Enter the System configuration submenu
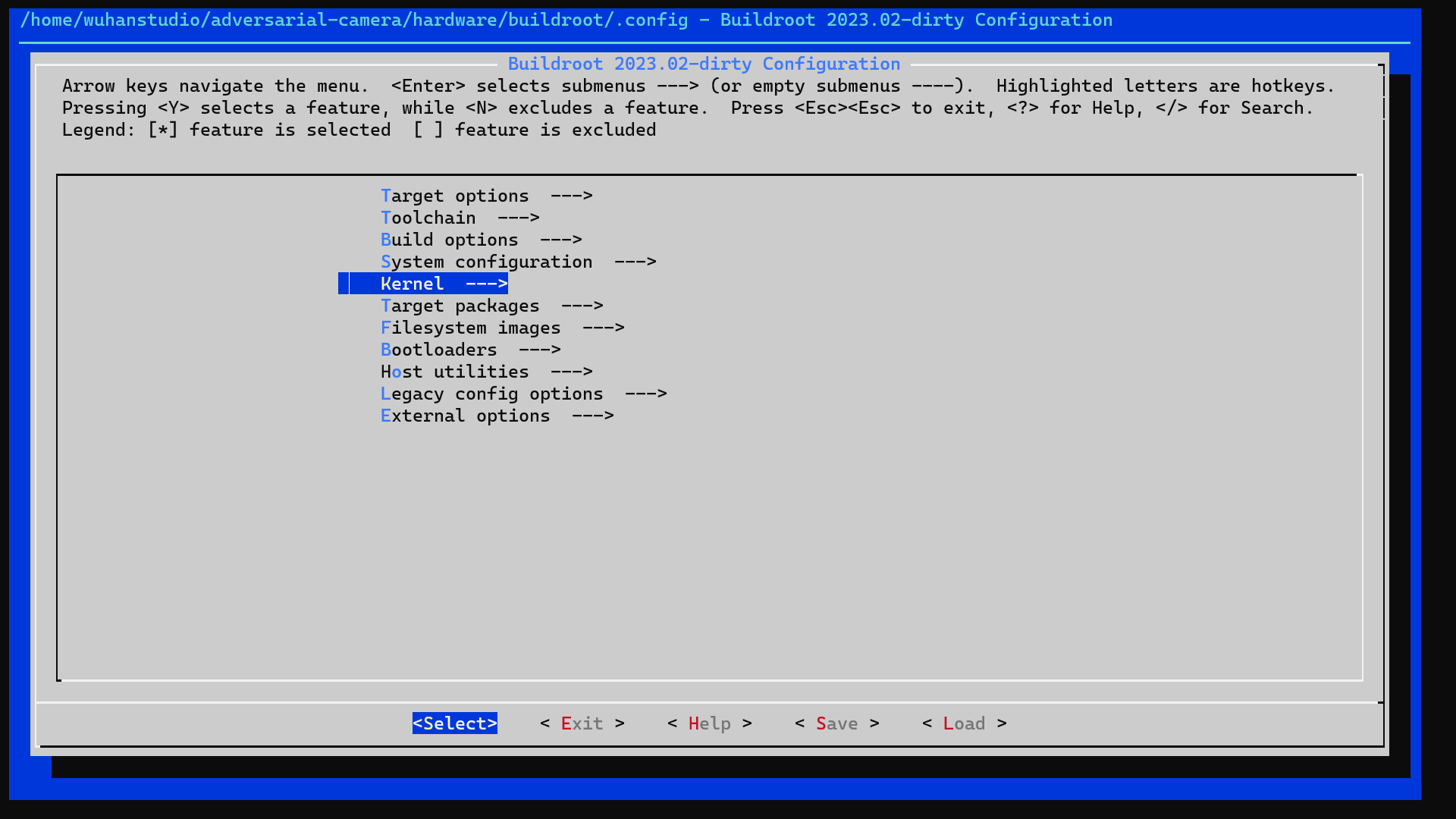 (x=486, y=262)
